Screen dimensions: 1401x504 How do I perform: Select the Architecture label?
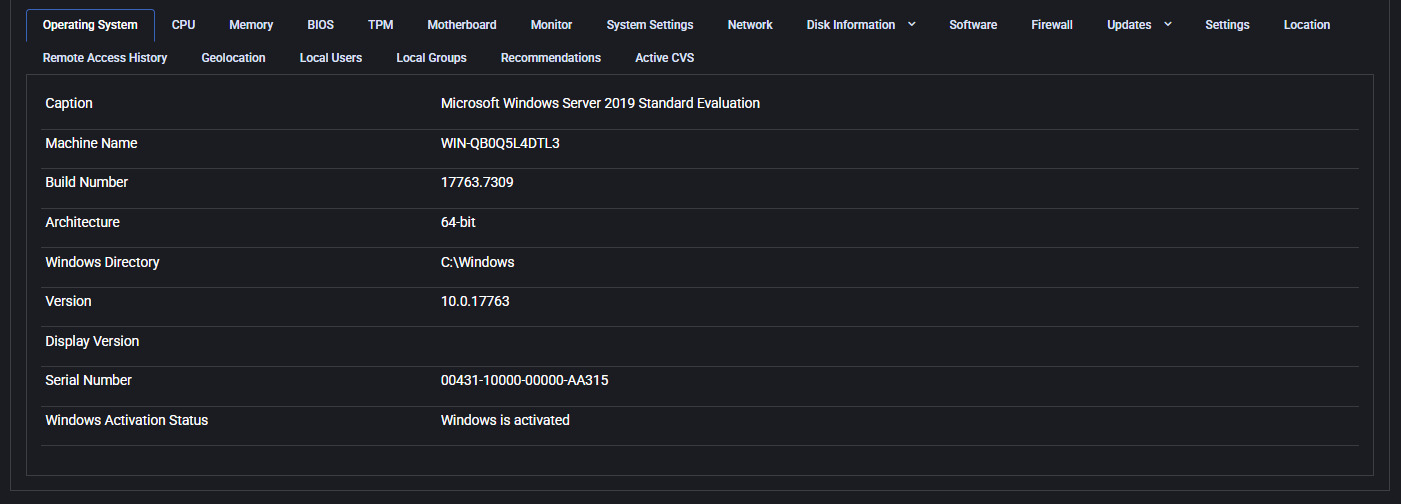tap(82, 222)
